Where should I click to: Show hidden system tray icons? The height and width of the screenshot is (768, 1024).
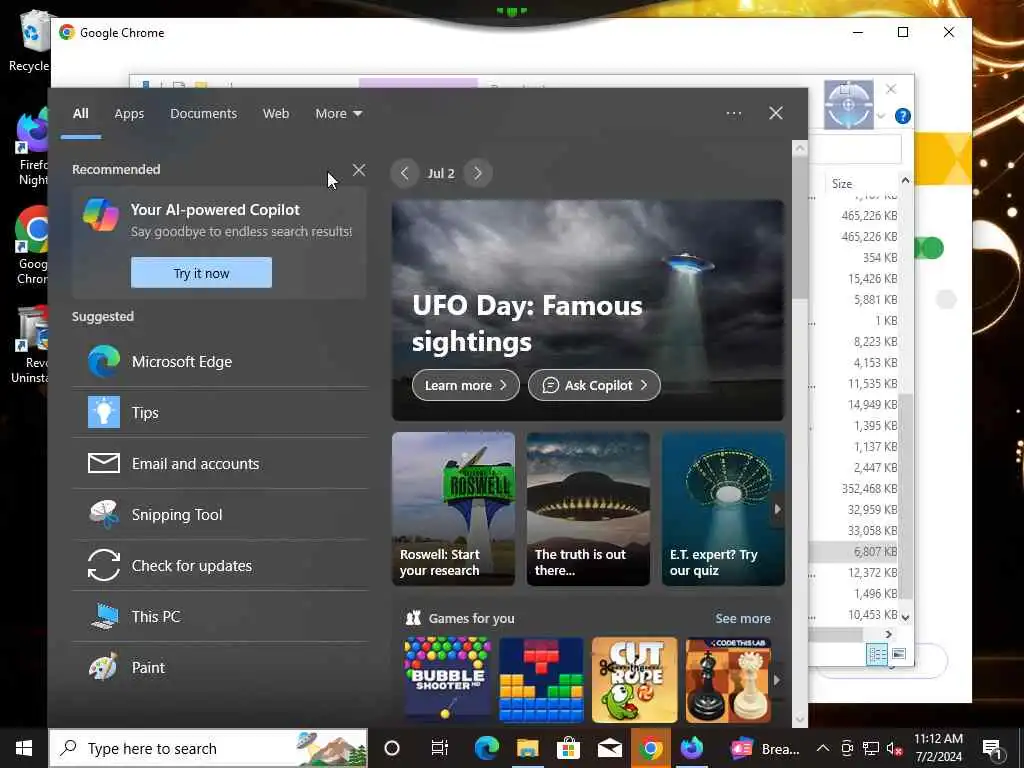point(823,748)
